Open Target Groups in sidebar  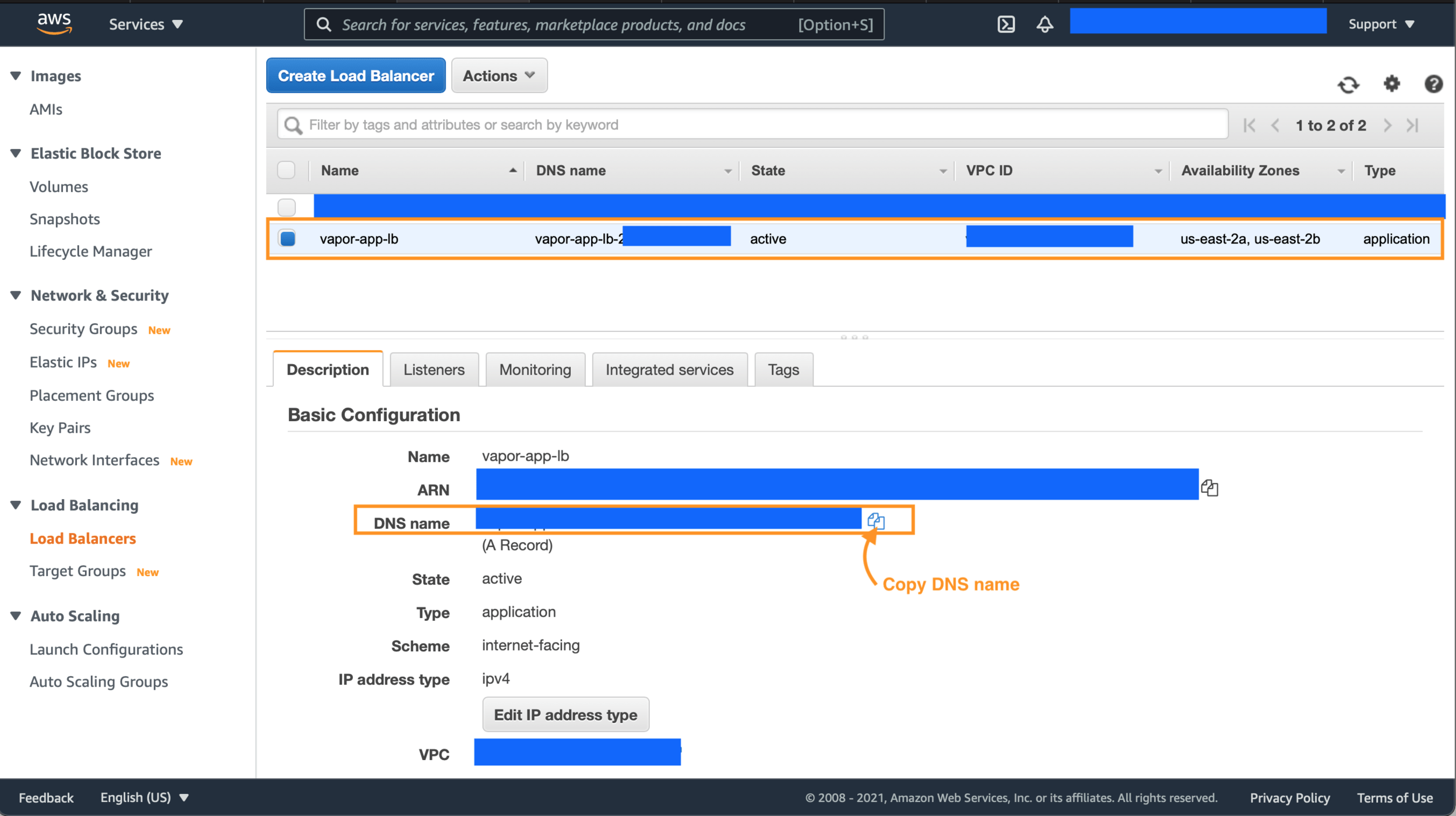(77, 571)
